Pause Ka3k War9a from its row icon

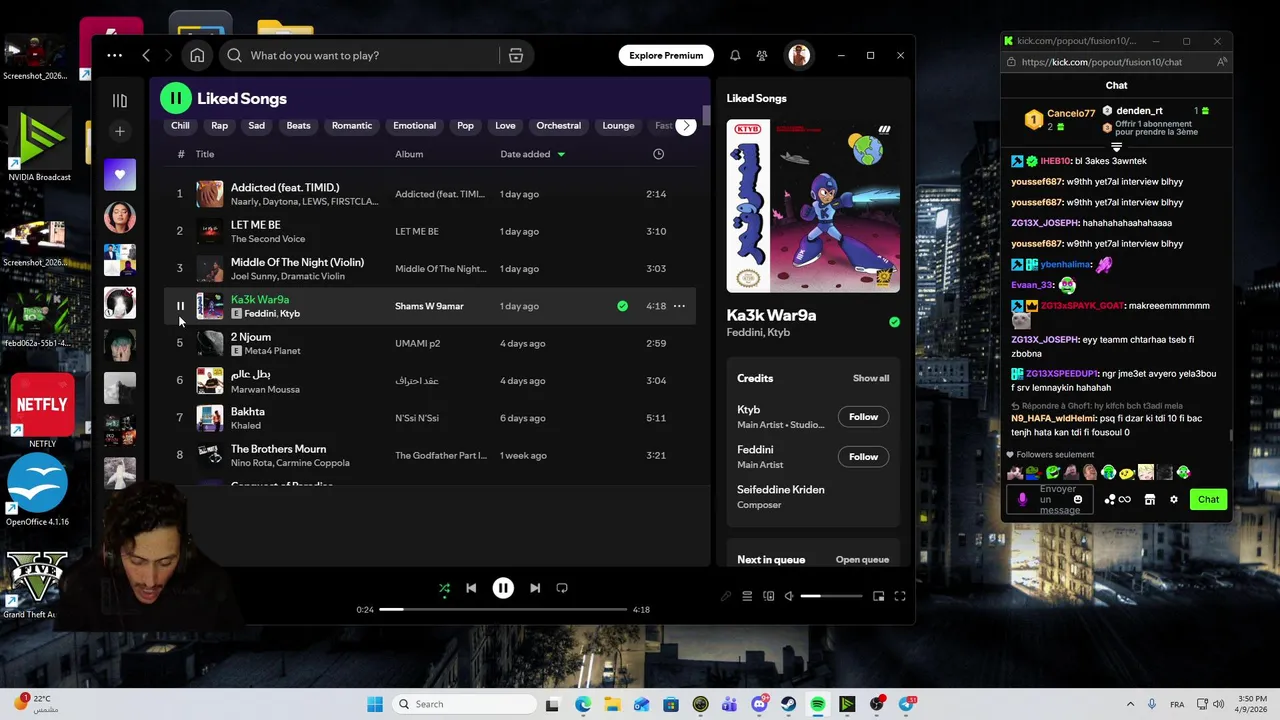point(180,306)
